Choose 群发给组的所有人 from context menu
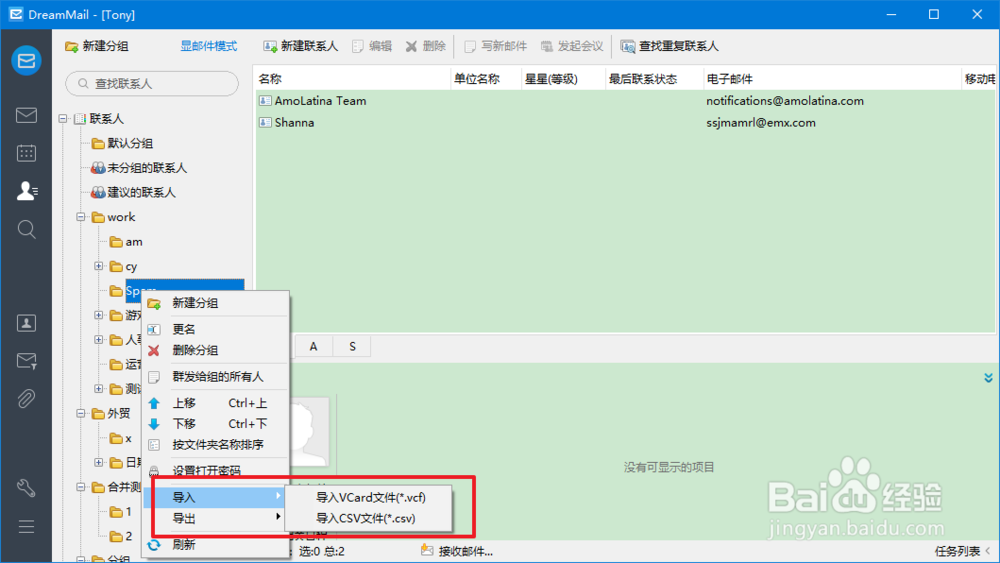Screen dimensions: 1000x563 pos(216,377)
